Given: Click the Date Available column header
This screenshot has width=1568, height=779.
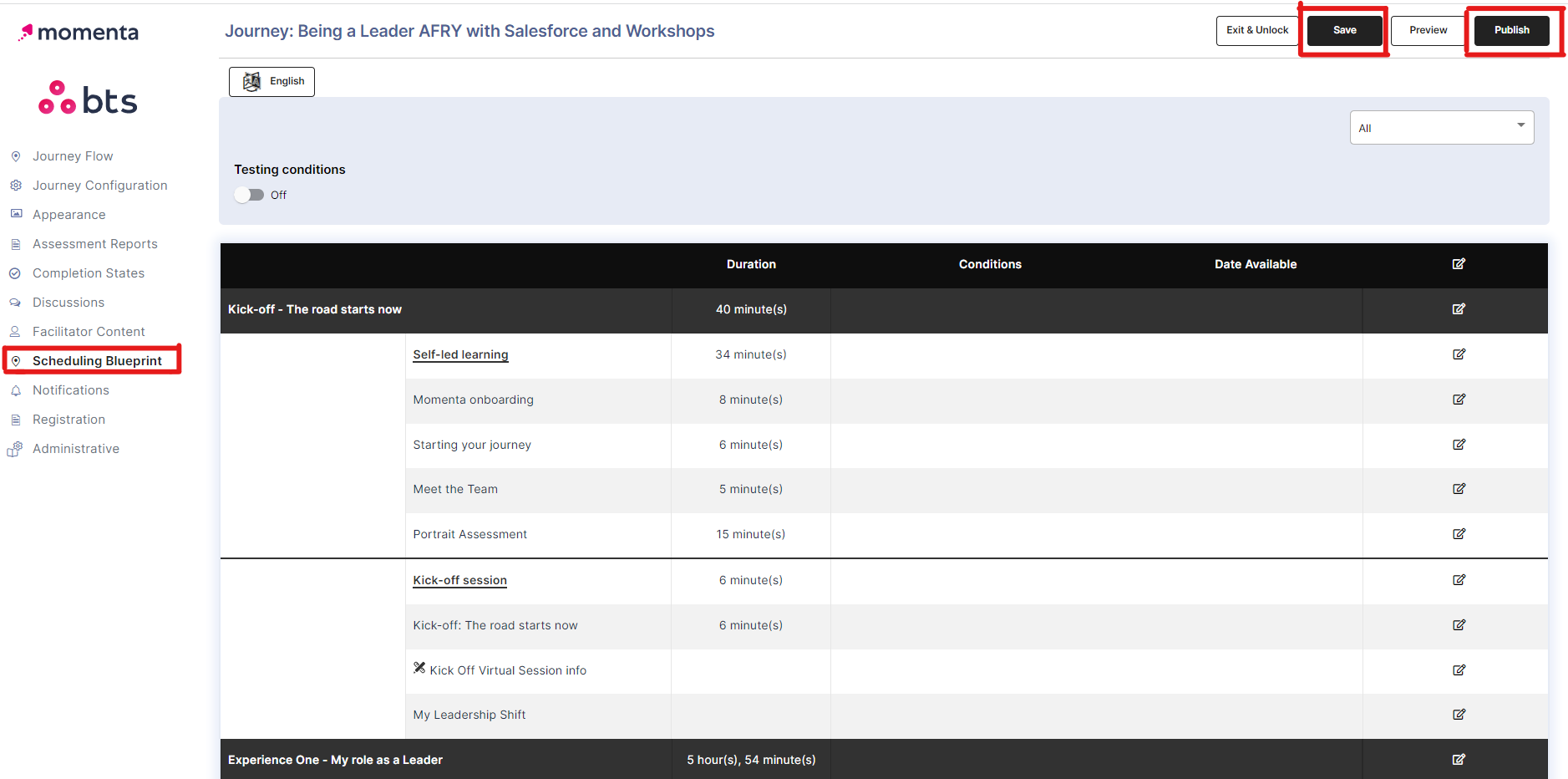Looking at the screenshot, I should coord(1256,264).
